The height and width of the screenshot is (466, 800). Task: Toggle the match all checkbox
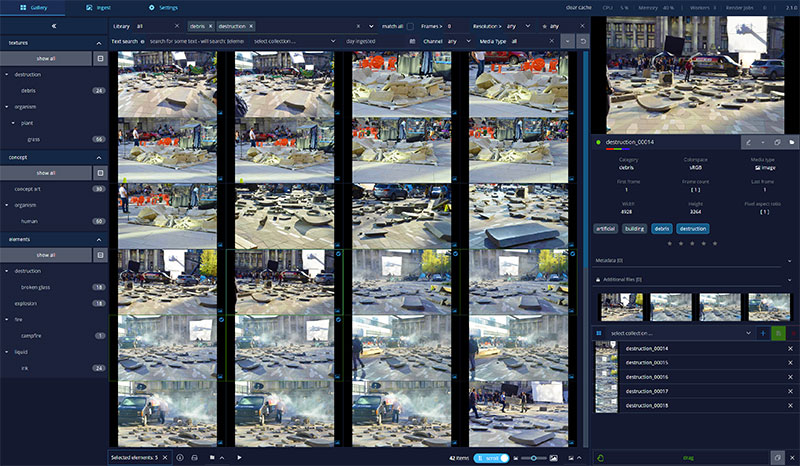click(410, 25)
